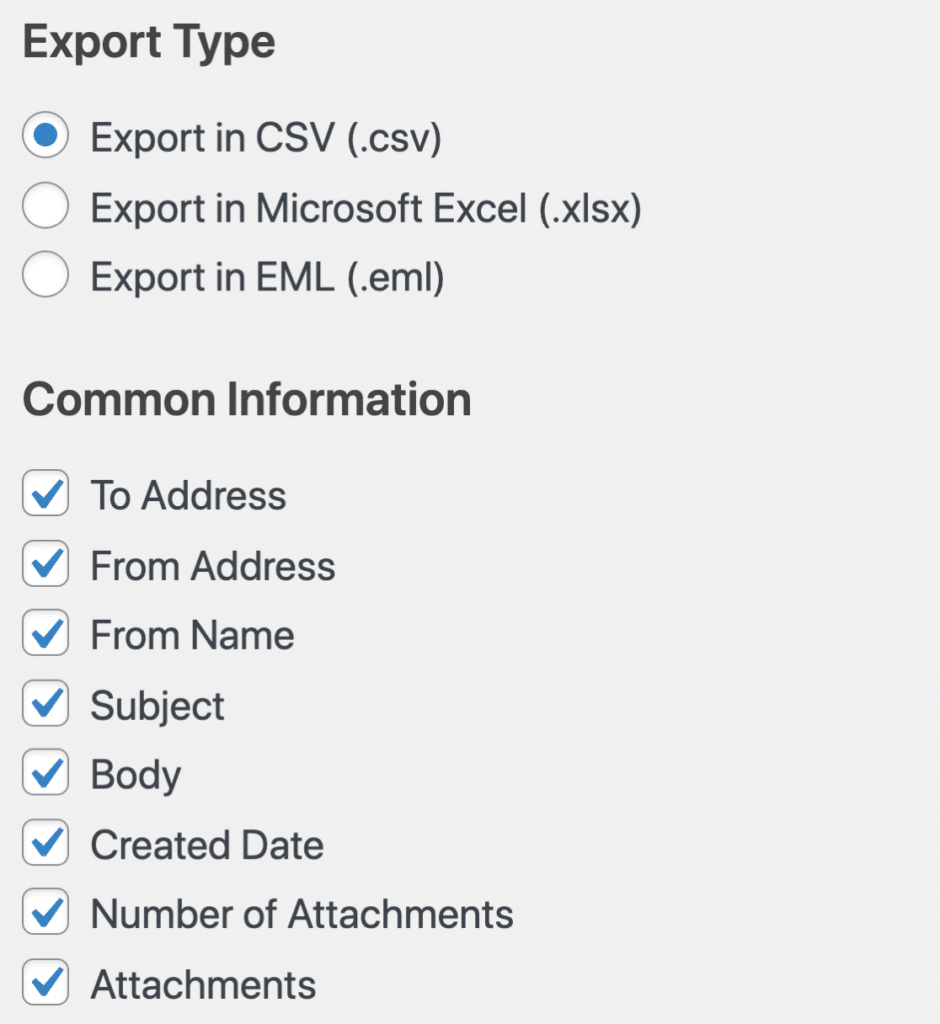940x1024 pixels.
Task: Disable the From Name field
Action: pyautogui.click(x=45, y=633)
